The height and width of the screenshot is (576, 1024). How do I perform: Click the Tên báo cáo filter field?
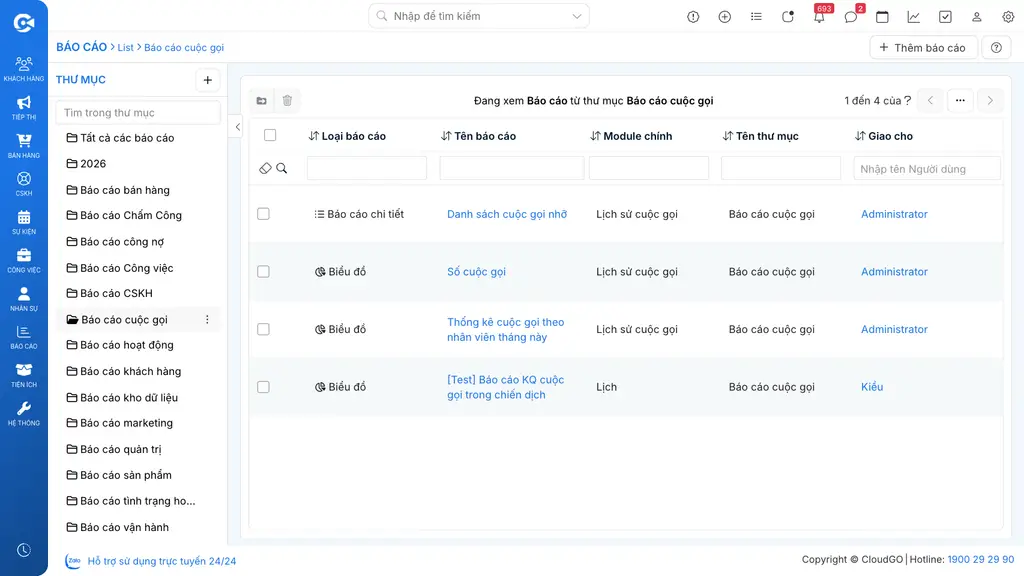tap(511, 168)
